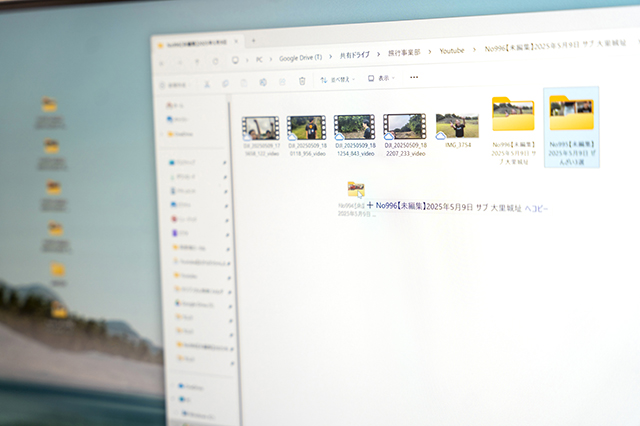Click the IMG_3754 file name label
This screenshot has height=426, width=640.
[x=458, y=145]
